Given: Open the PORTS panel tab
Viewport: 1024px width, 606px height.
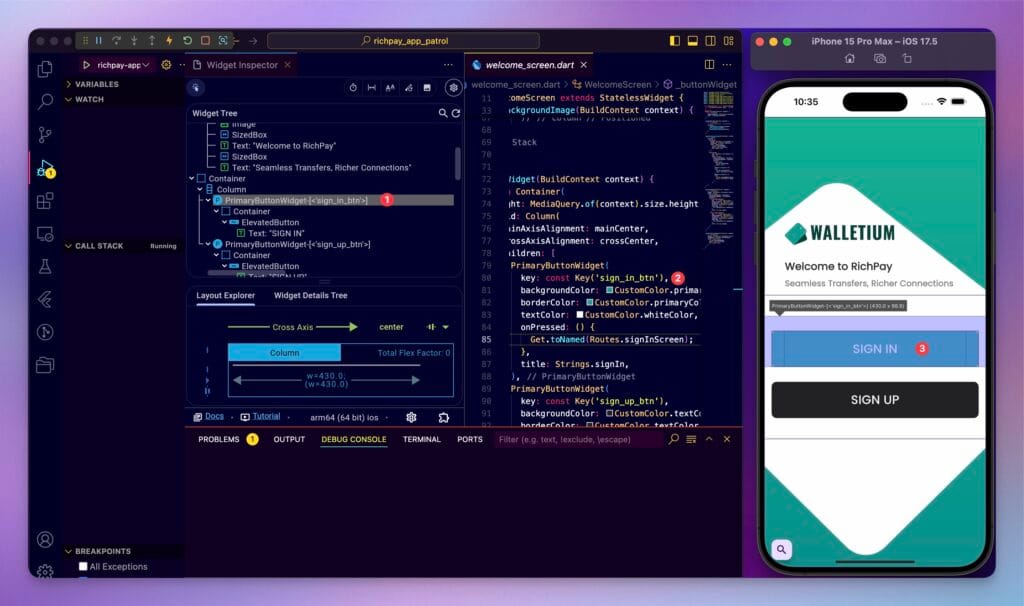Looking at the screenshot, I should tap(470, 439).
